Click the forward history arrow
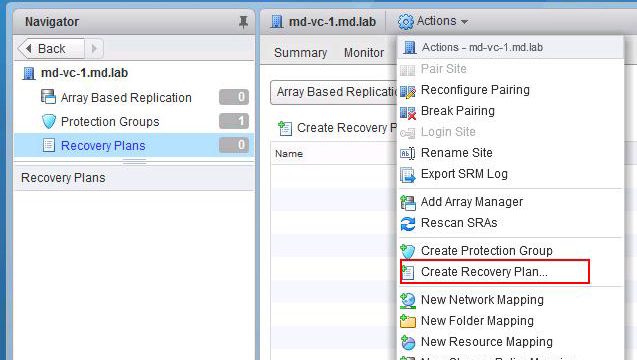The height and width of the screenshot is (360, 637). [94, 49]
